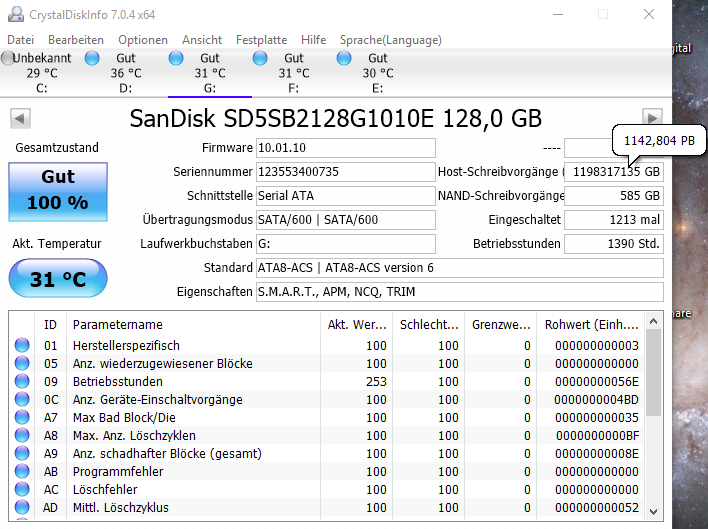Click the Host-Schreibvorgänge value field

(x=614, y=172)
